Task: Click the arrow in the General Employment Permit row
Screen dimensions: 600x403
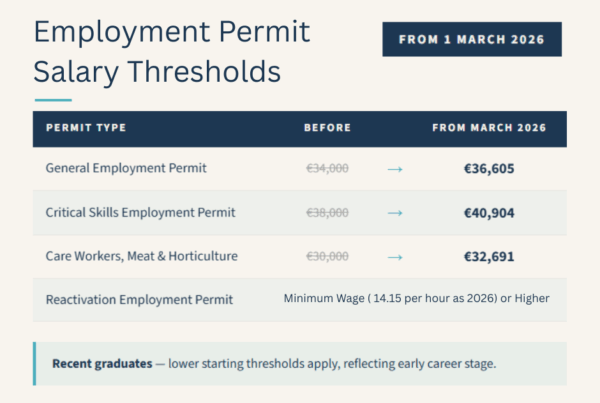Action: pyautogui.click(x=395, y=169)
